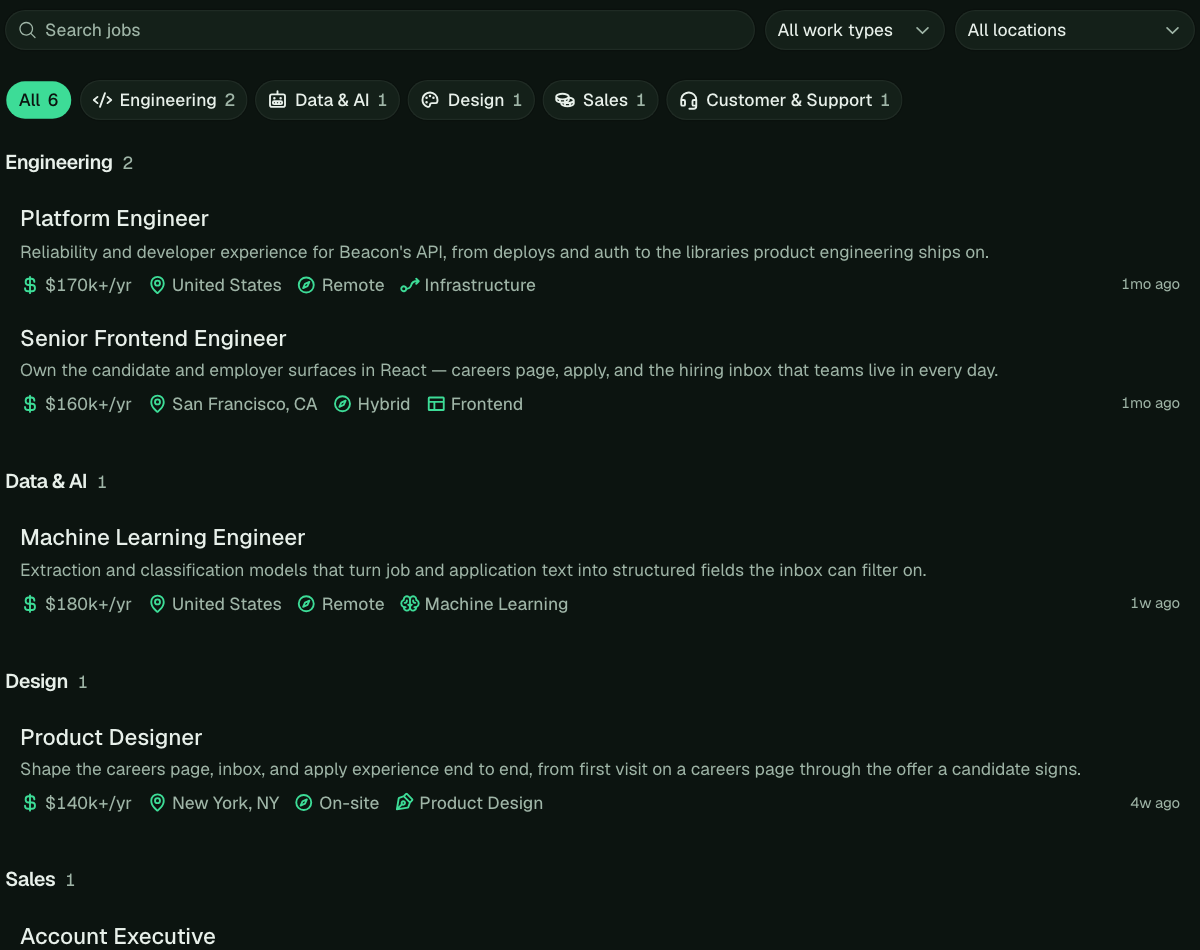Click the coins icon on Sales tab
The height and width of the screenshot is (950, 1200).
tap(565, 100)
